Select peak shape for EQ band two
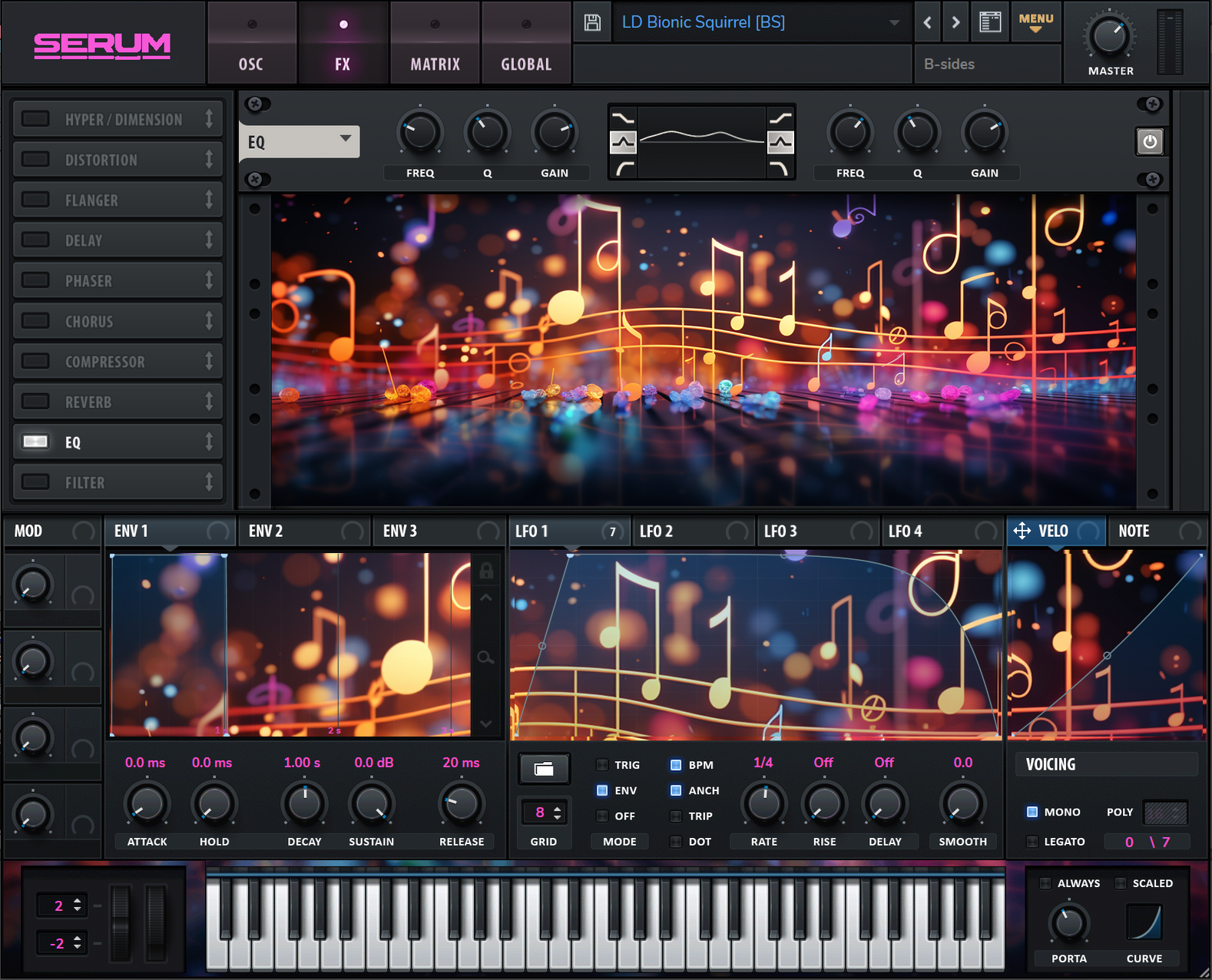This screenshot has width=1212, height=980. [780, 142]
